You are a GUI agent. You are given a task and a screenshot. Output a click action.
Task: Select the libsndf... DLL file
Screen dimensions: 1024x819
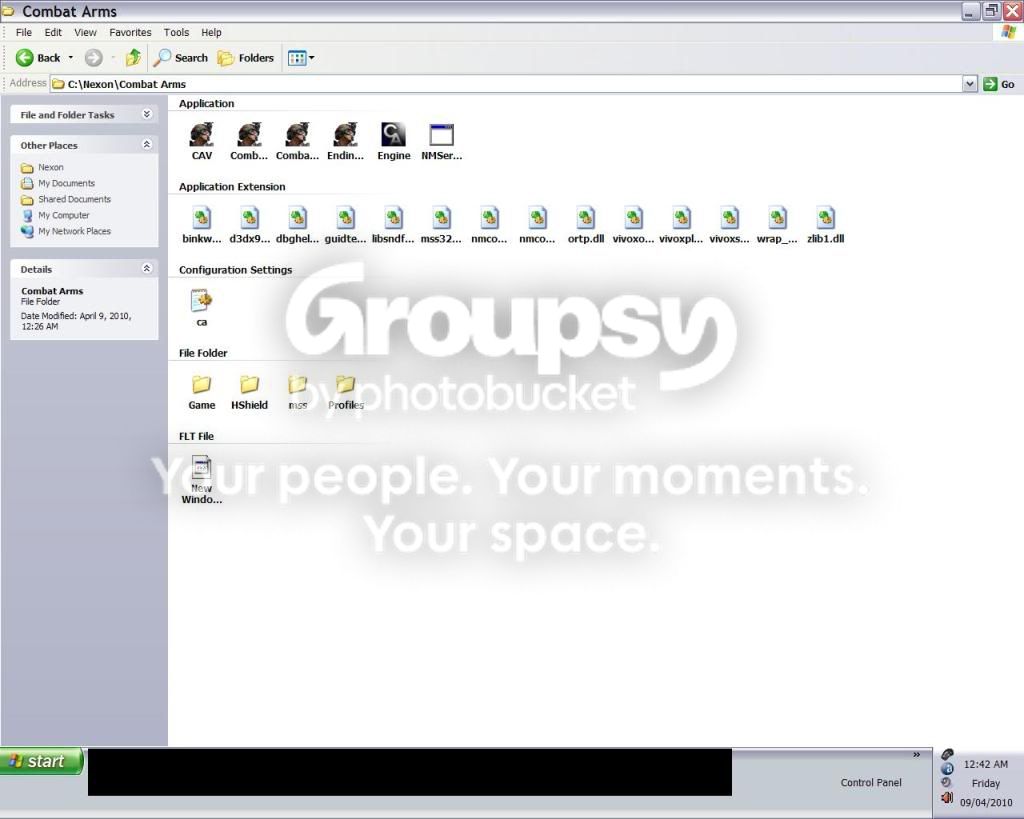393,224
